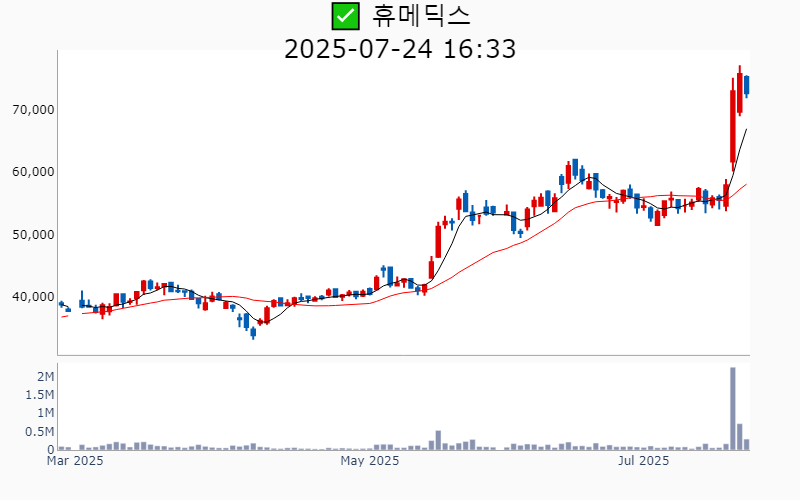This screenshot has width=800, height=500.
Task: Click the green checkmark icon beside the title
Action: pyautogui.click(x=345, y=16)
